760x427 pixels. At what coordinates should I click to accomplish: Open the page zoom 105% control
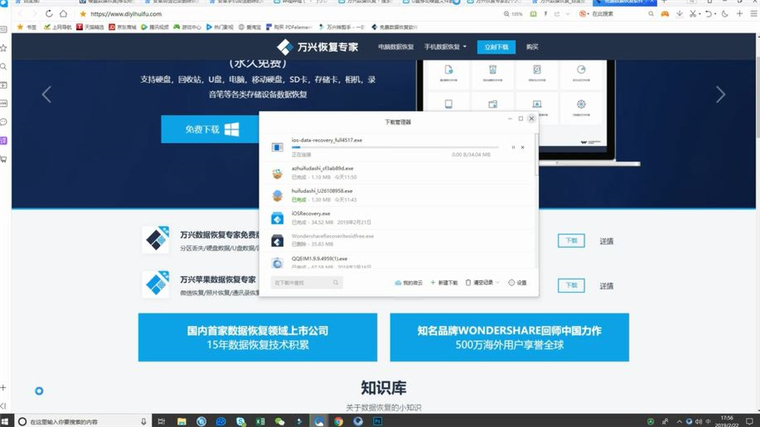pyautogui.click(x=513, y=14)
